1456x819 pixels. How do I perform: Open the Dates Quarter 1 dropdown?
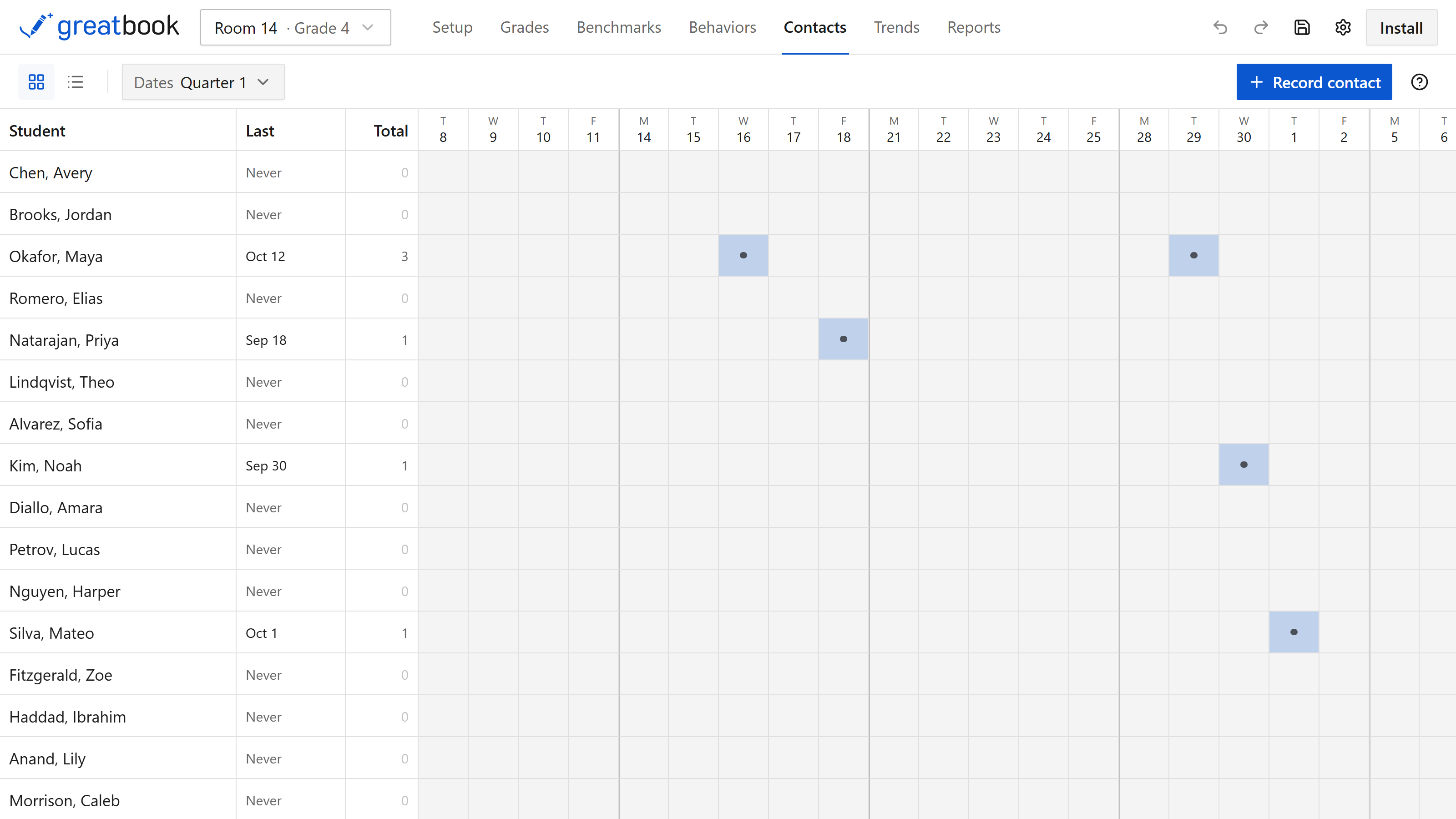coord(203,82)
